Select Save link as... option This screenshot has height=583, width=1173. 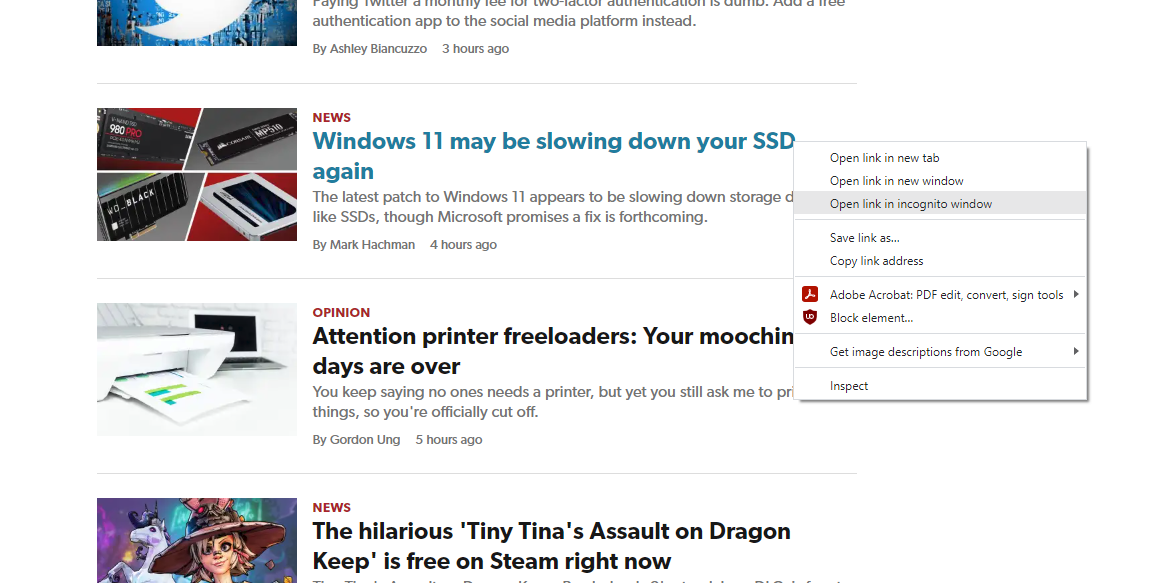[940, 238]
